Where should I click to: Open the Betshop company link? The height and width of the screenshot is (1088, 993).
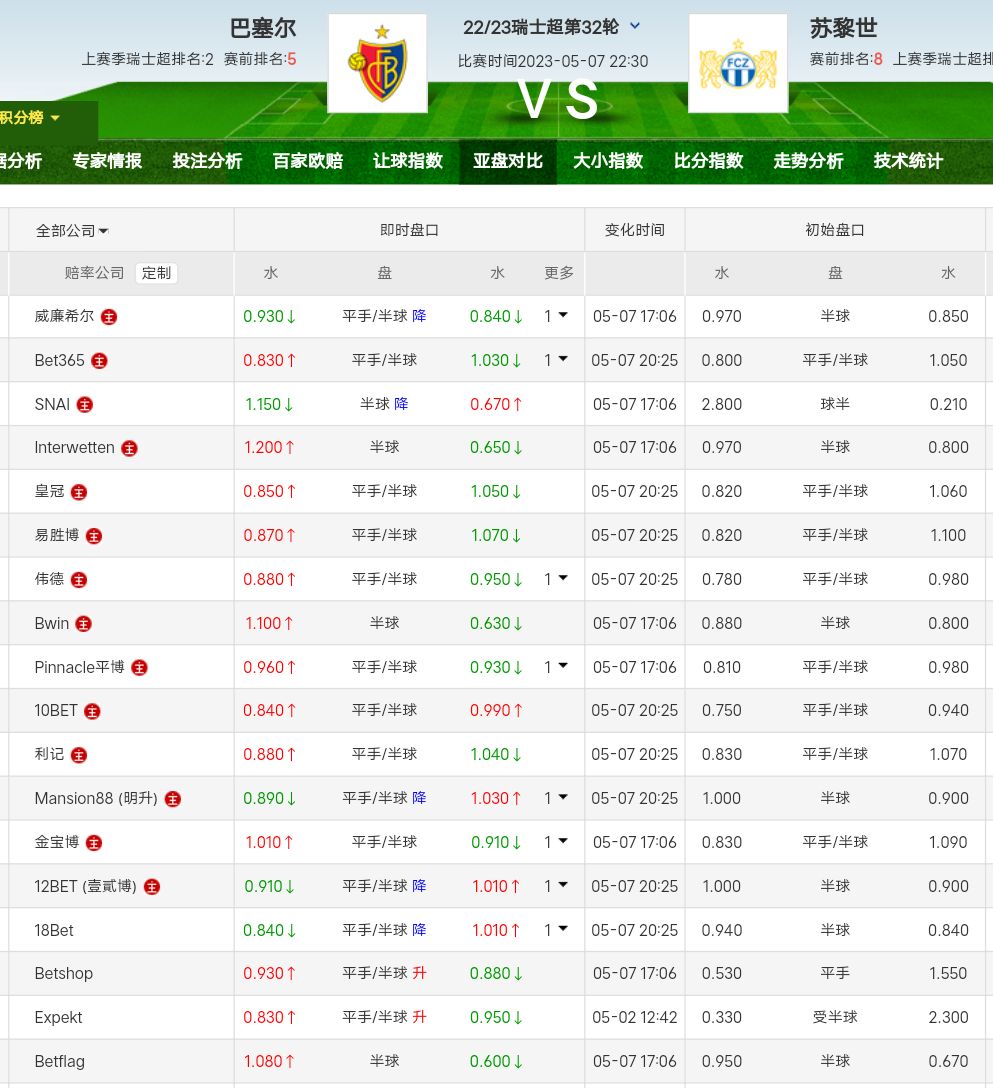(63, 974)
